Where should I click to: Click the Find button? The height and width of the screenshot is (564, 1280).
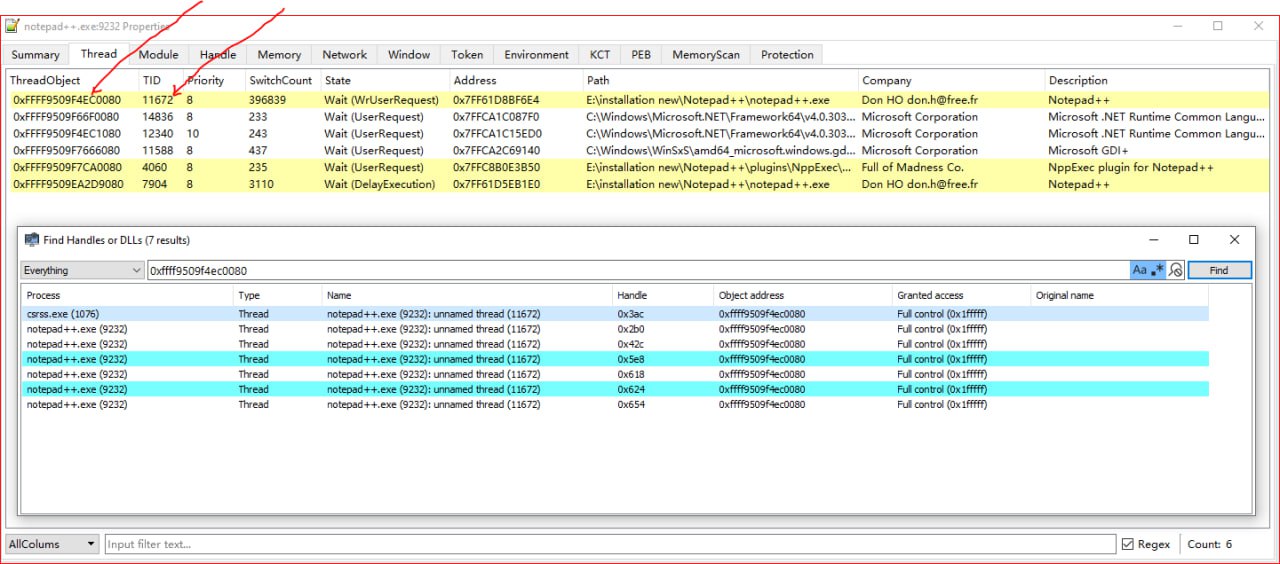pyautogui.click(x=1219, y=270)
